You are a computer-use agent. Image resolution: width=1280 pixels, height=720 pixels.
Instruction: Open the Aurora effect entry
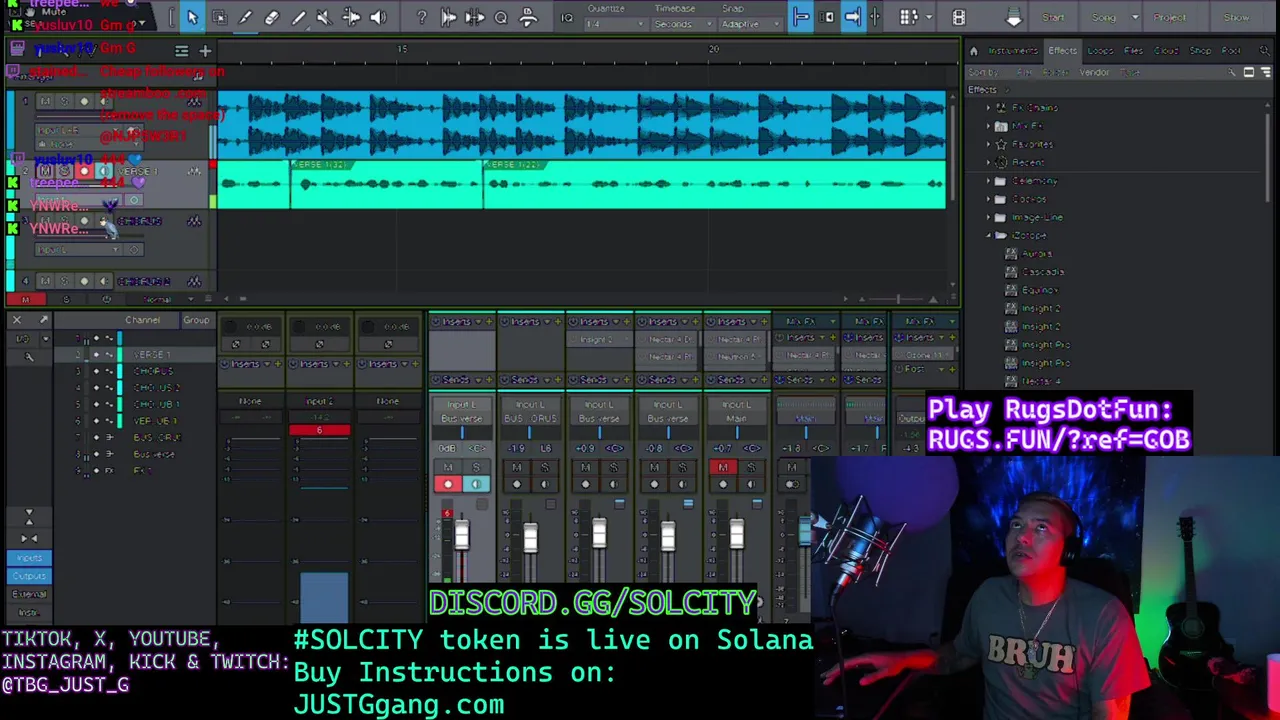point(1036,253)
